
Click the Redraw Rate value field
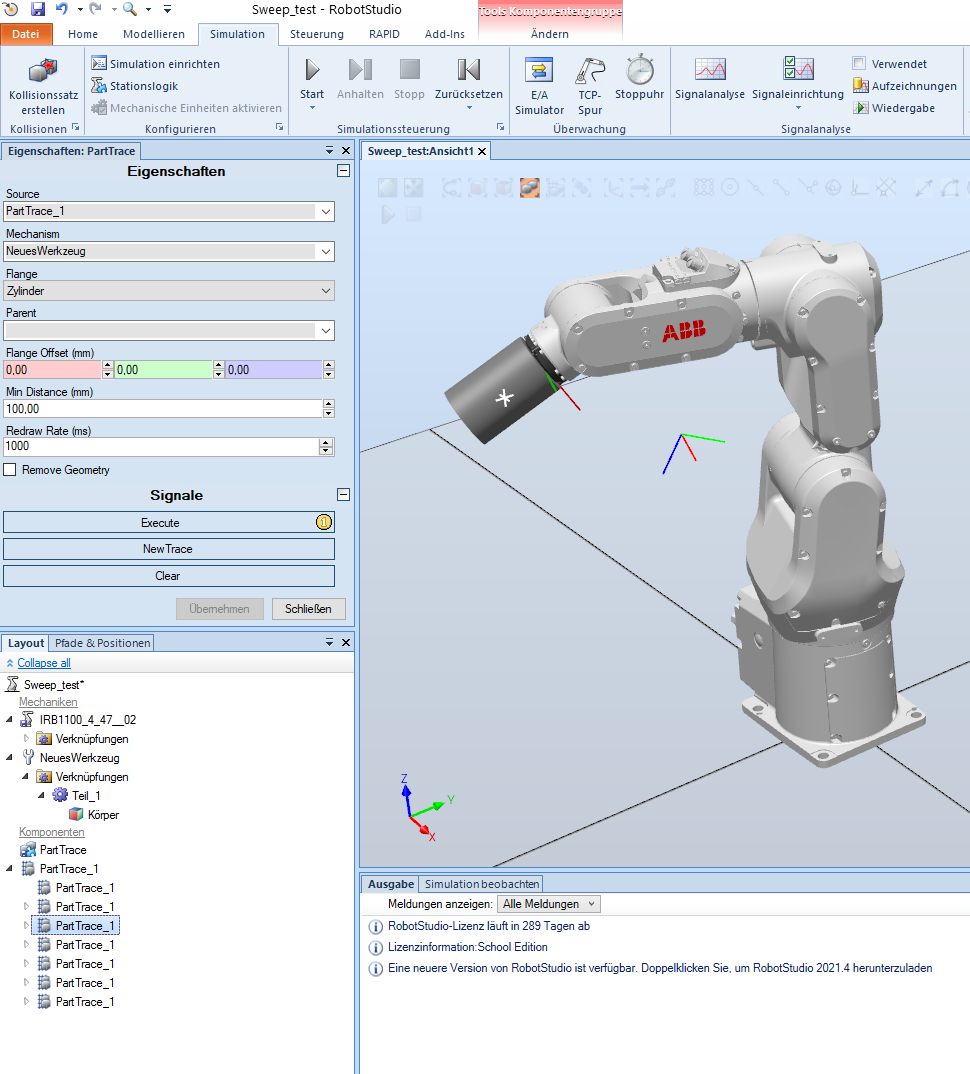click(x=162, y=447)
